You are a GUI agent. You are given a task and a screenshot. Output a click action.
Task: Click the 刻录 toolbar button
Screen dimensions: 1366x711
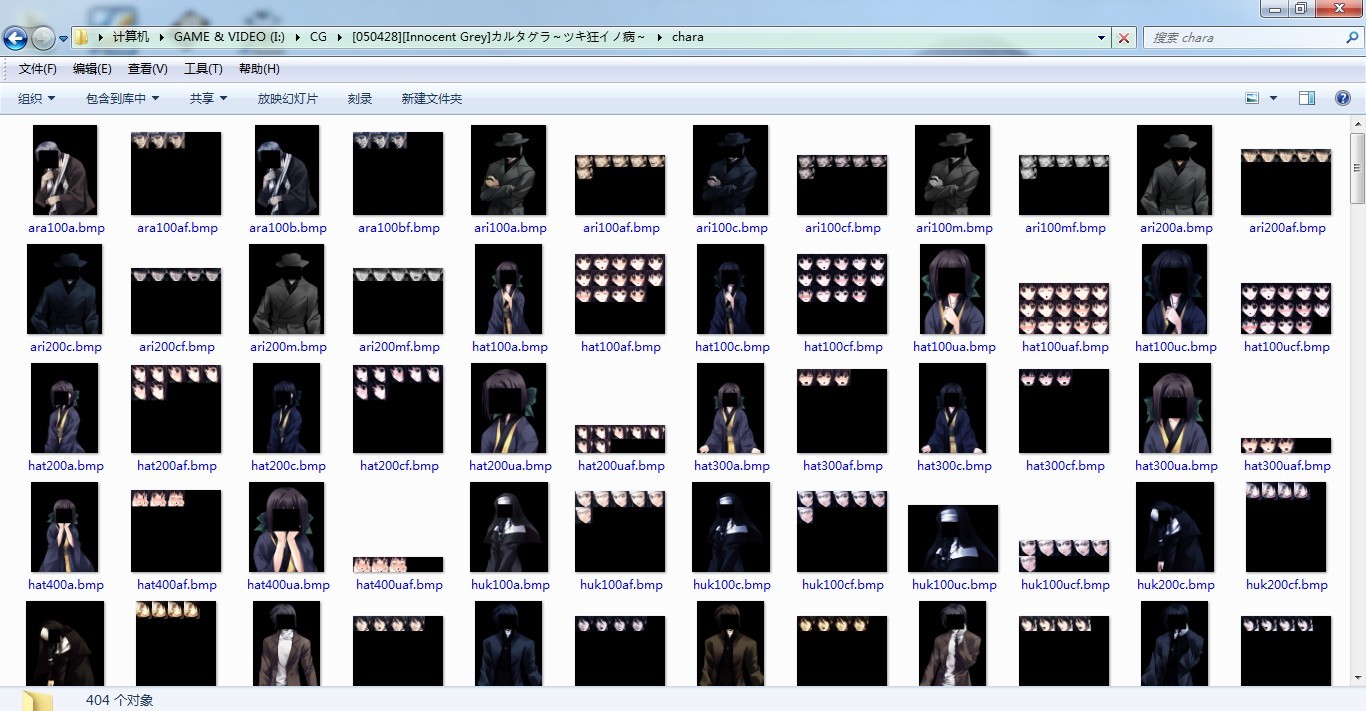tap(360, 99)
